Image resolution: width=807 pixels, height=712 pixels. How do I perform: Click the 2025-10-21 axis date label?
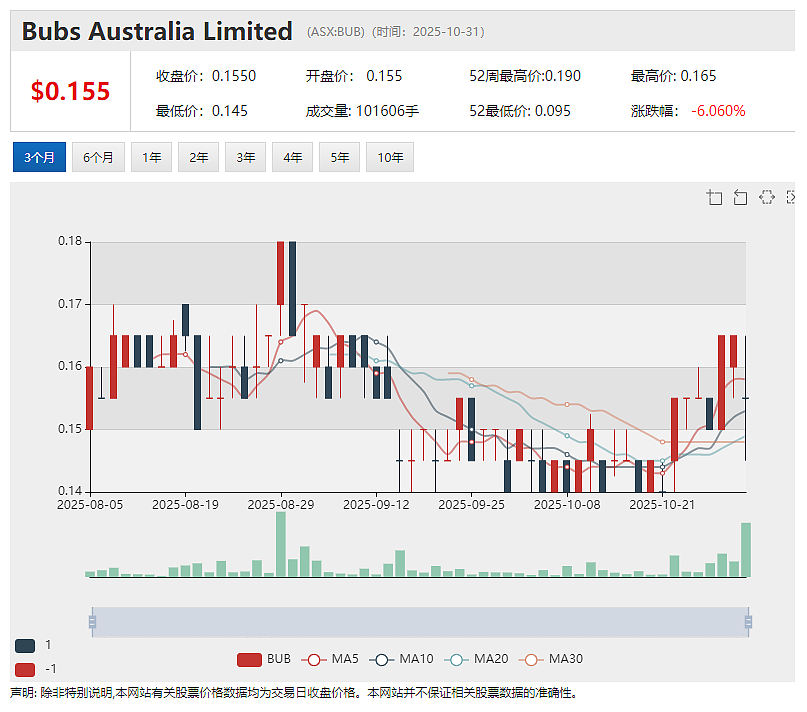[x=662, y=505]
